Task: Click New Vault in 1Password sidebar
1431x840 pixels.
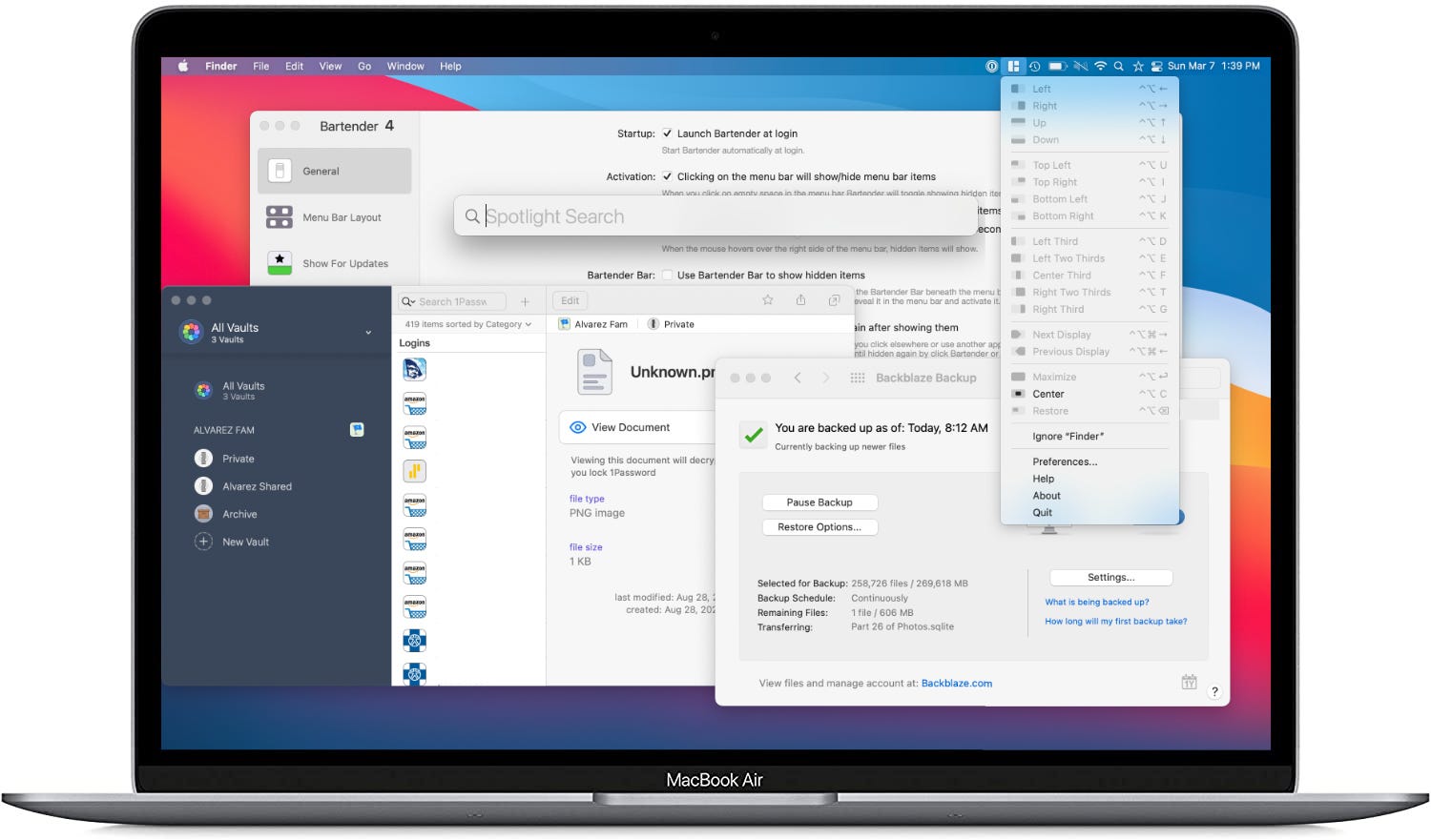Action: 232,542
